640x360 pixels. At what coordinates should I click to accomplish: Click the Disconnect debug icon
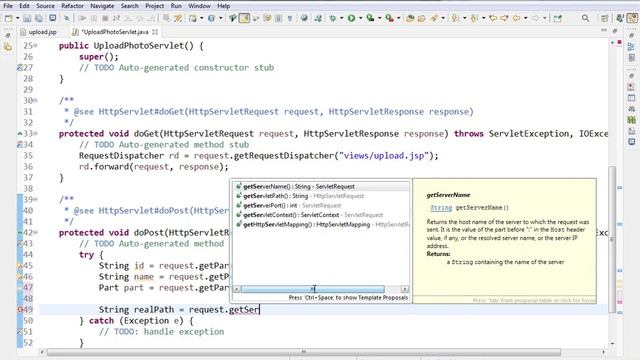pos(116,18)
